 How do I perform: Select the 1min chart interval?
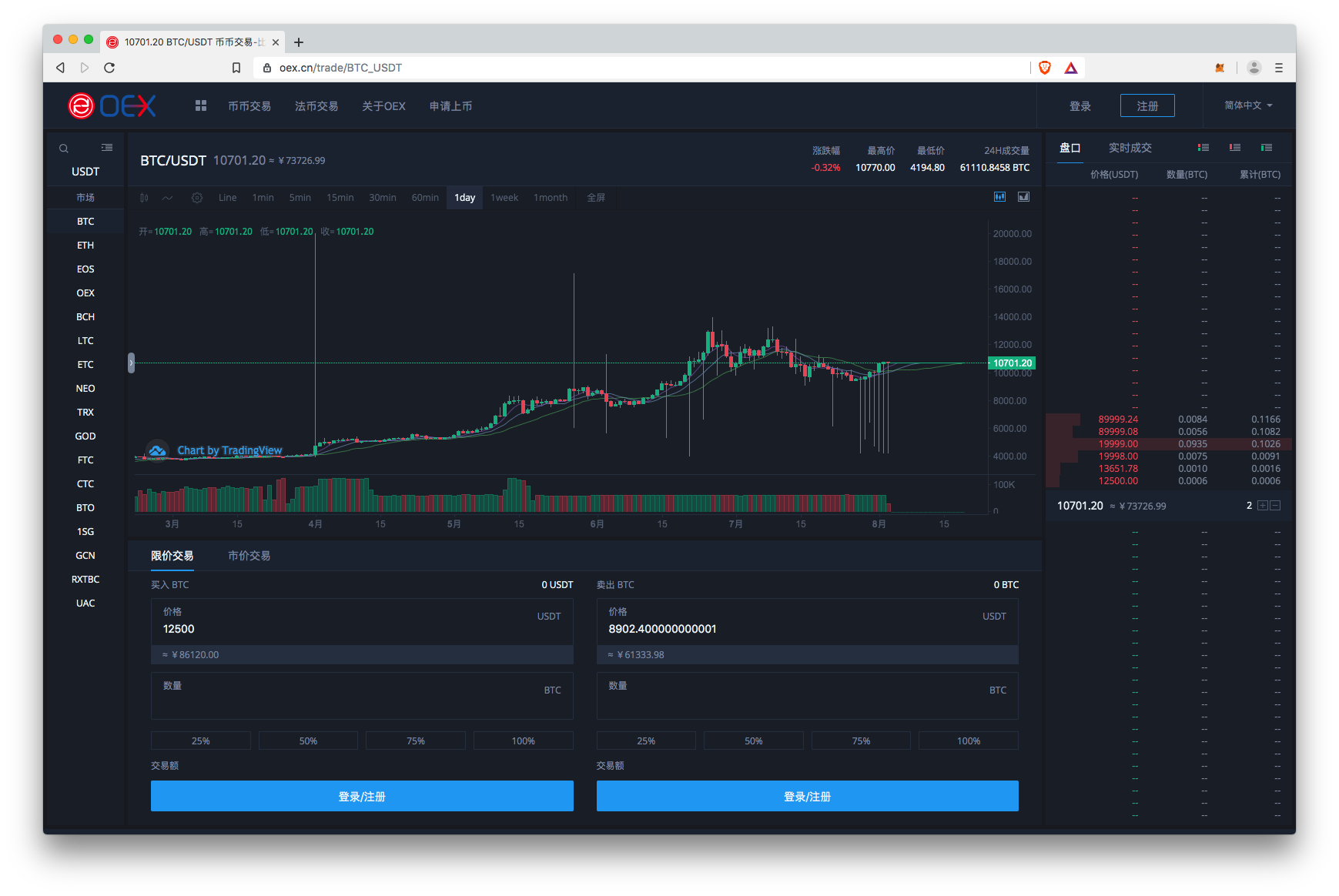point(263,198)
